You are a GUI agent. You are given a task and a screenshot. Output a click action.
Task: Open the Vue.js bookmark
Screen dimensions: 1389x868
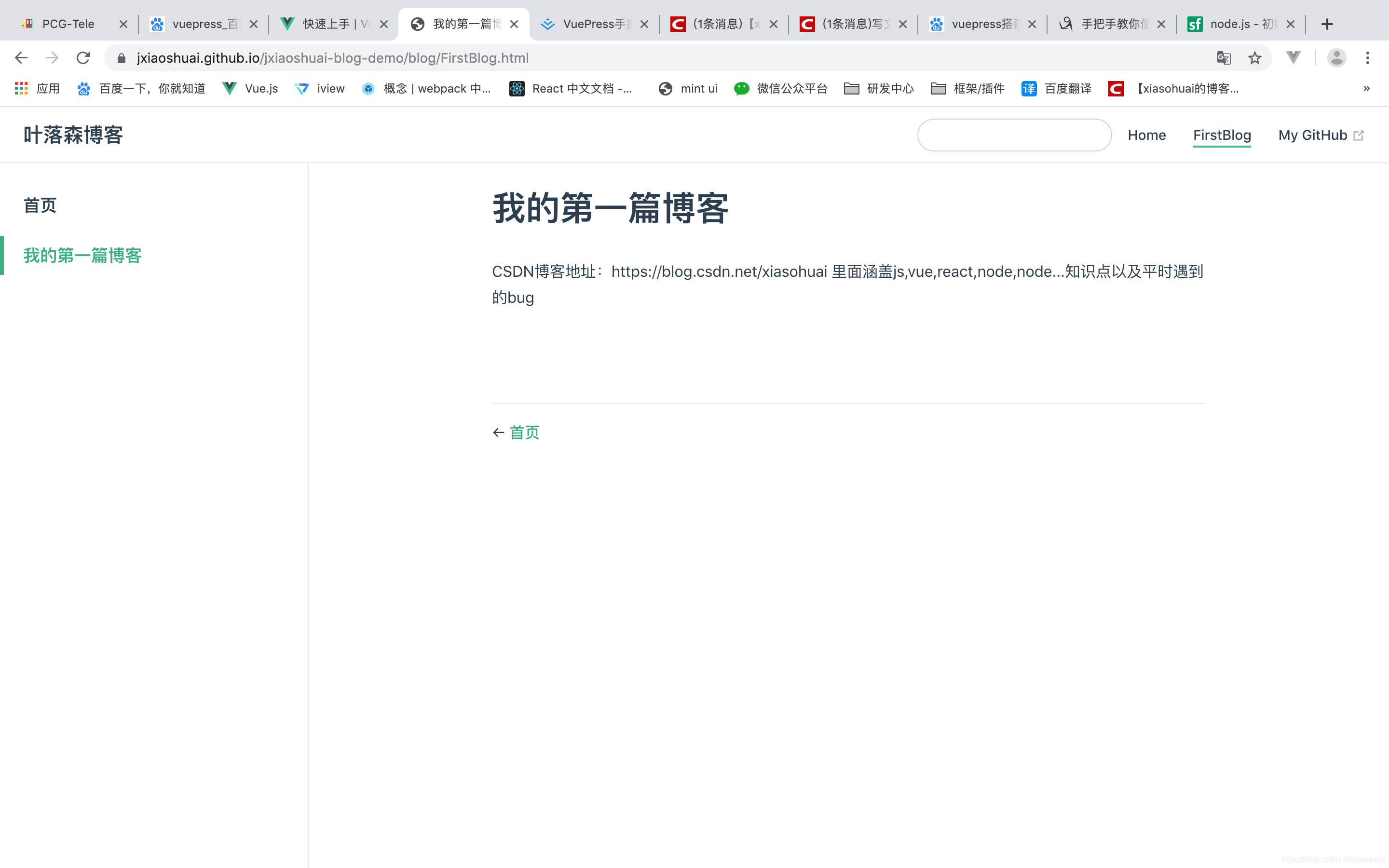[250, 88]
